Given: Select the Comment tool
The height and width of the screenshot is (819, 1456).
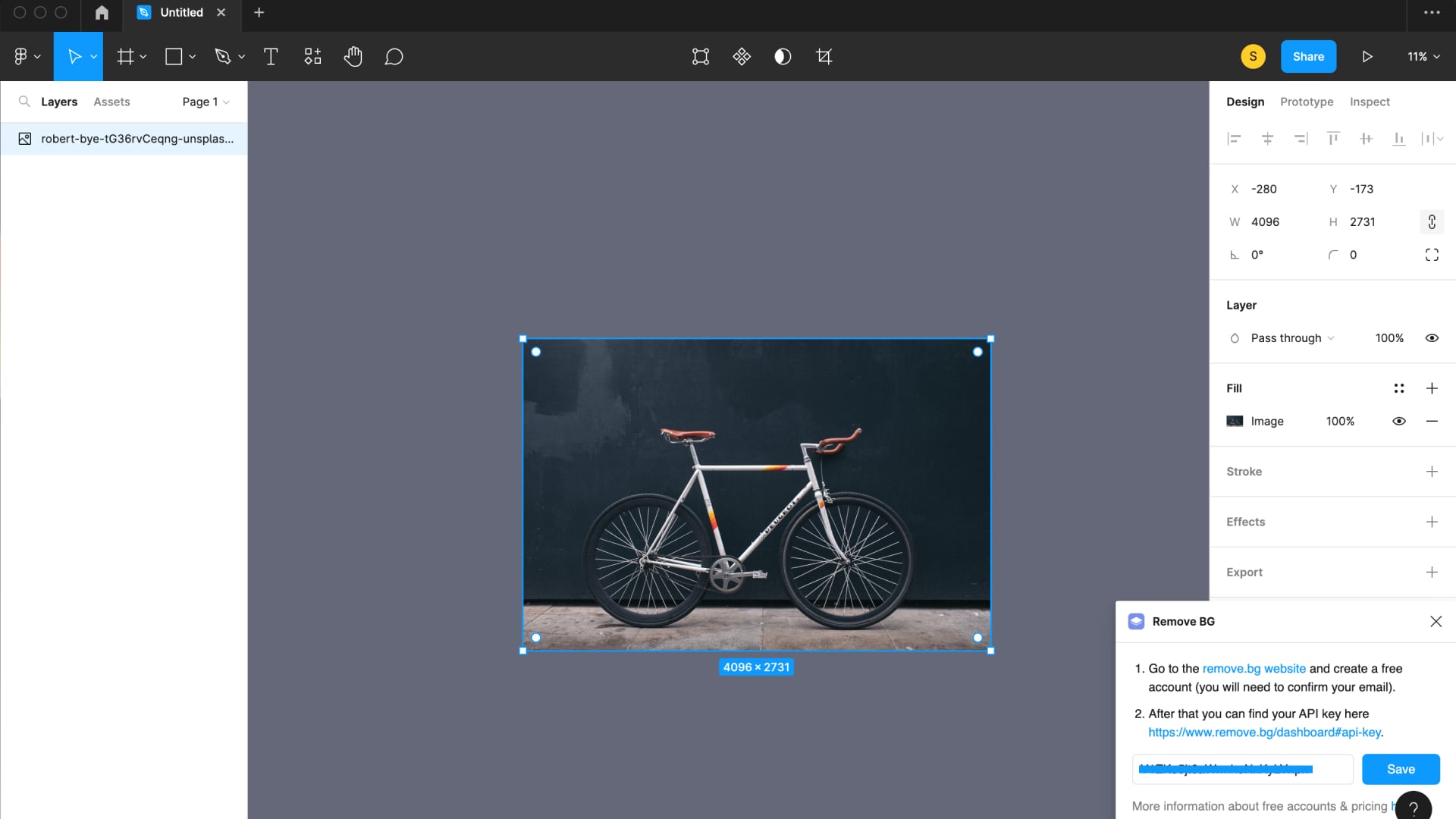Looking at the screenshot, I should coord(394,57).
